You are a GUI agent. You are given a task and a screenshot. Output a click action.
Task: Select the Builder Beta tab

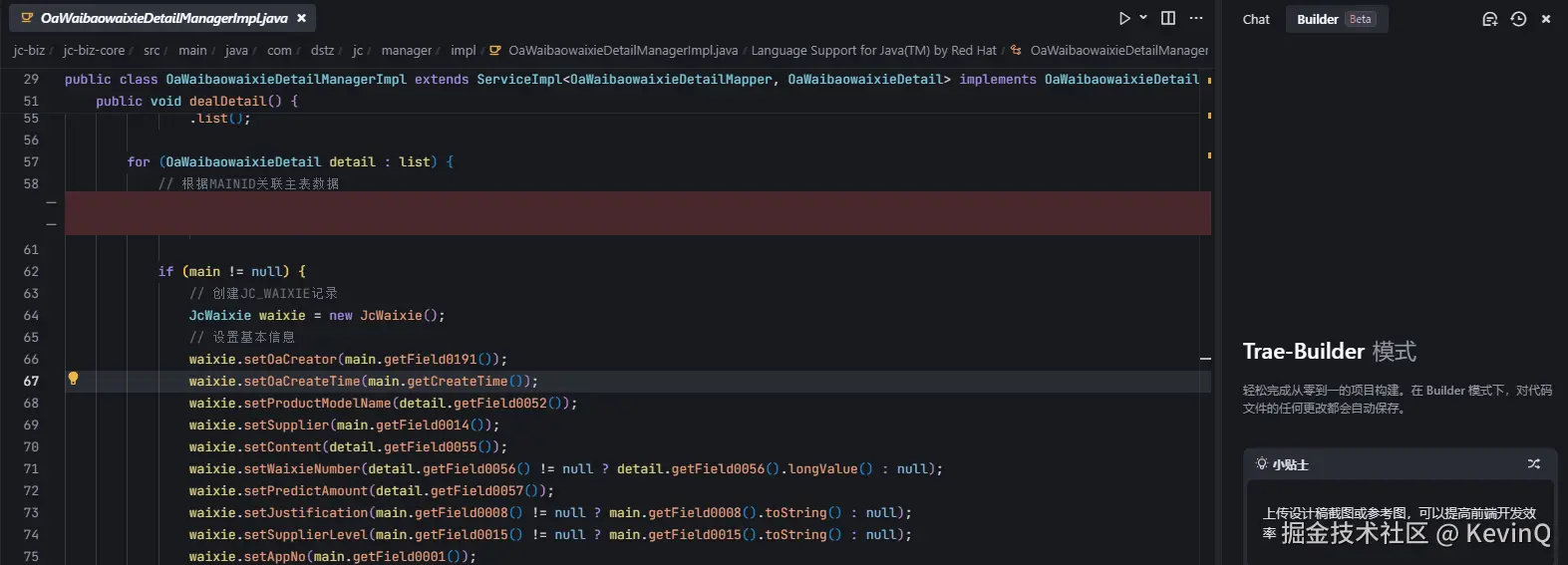point(1334,19)
